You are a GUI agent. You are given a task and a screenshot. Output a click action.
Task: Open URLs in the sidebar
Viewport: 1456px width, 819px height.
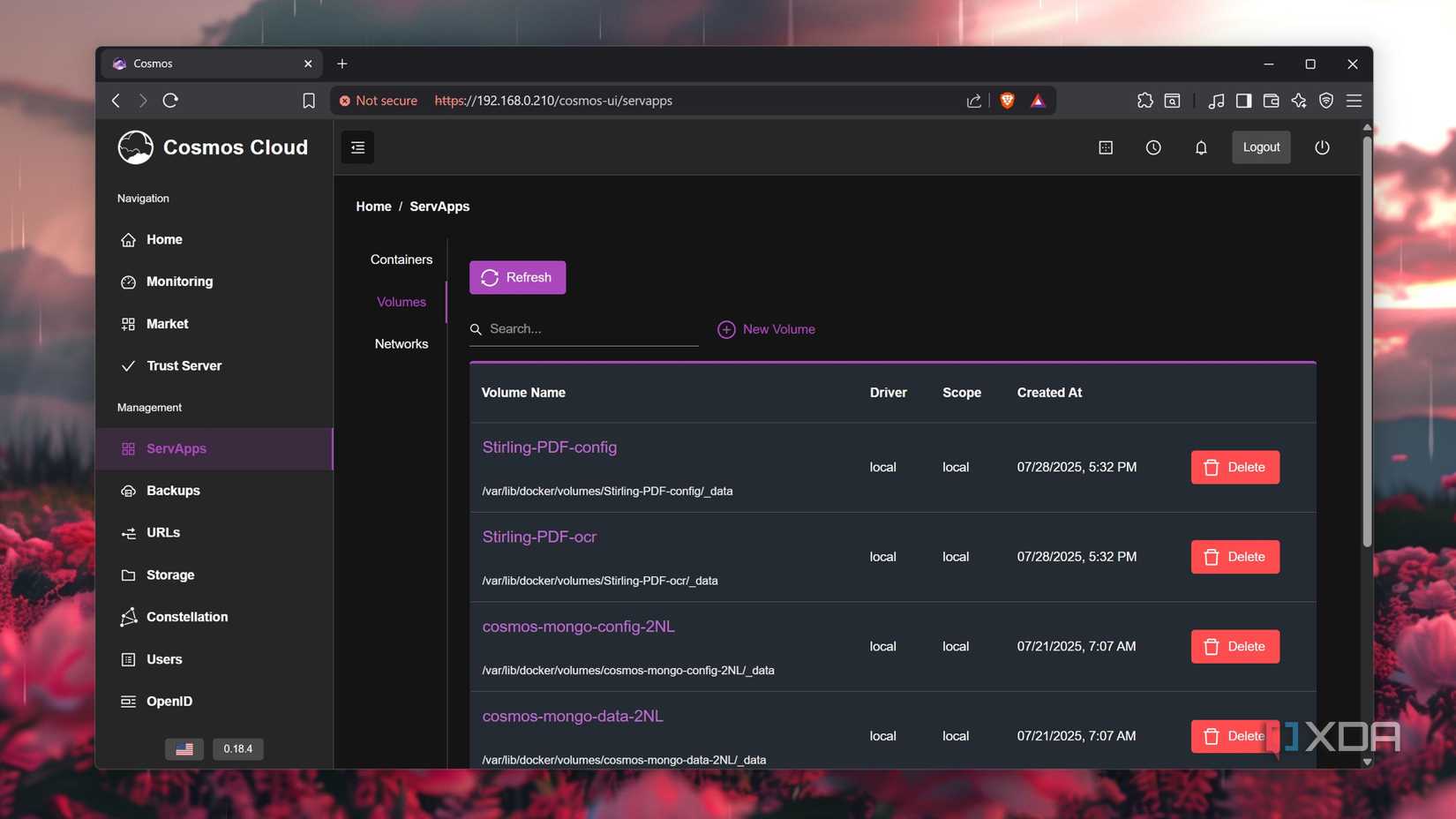coord(214,533)
